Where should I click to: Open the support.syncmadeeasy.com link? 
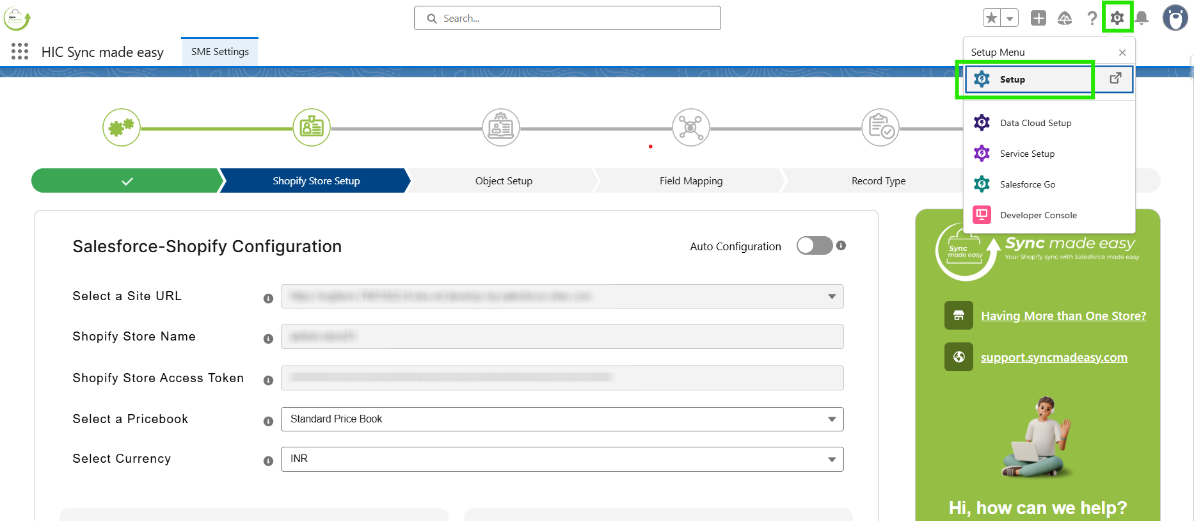pos(1054,357)
